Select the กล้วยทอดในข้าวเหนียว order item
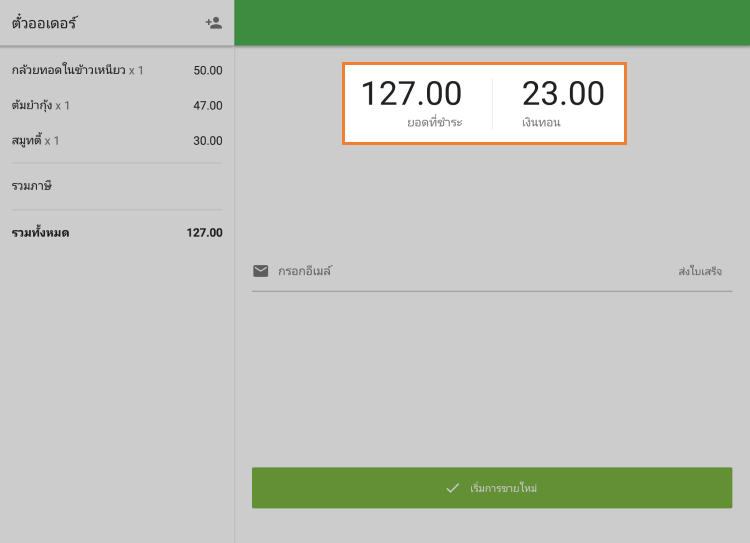The height and width of the screenshot is (543, 750). tap(70, 71)
